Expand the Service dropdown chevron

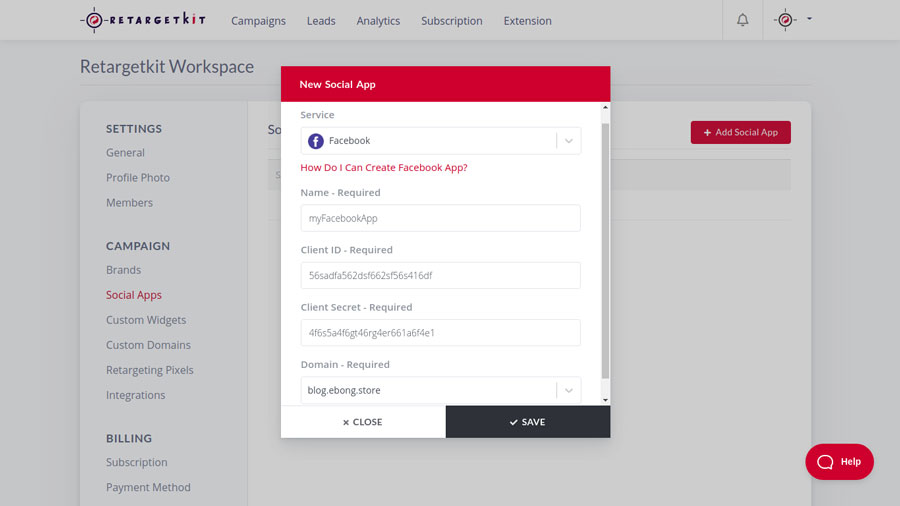click(568, 141)
